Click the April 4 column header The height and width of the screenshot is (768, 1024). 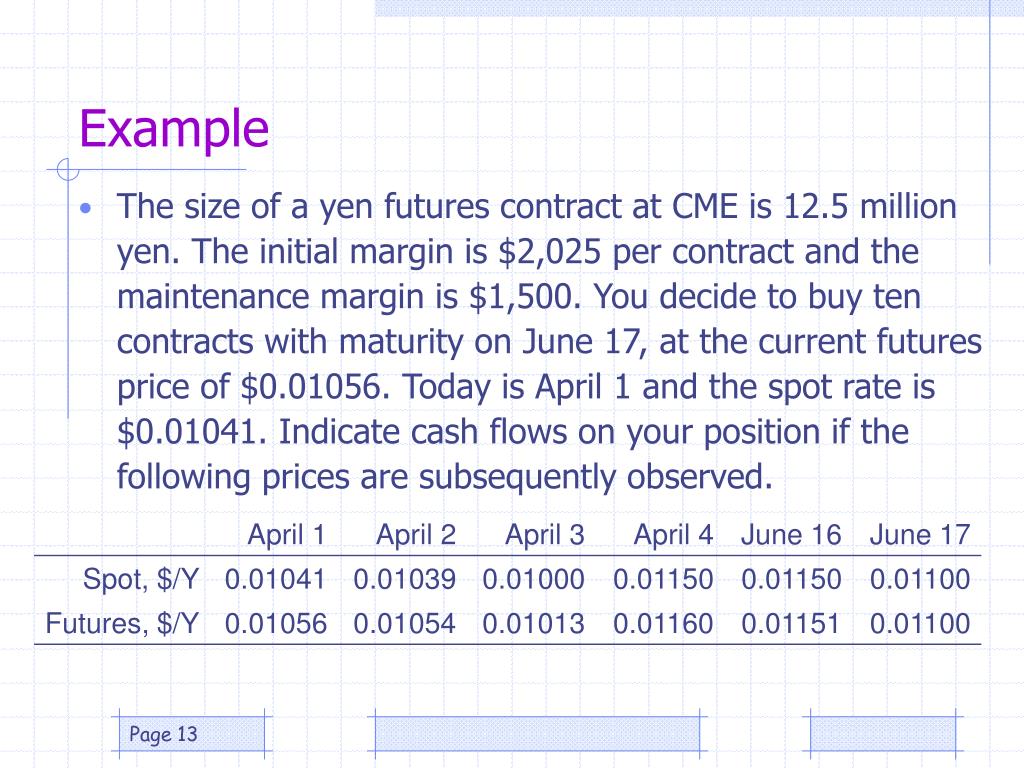[673, 536]
